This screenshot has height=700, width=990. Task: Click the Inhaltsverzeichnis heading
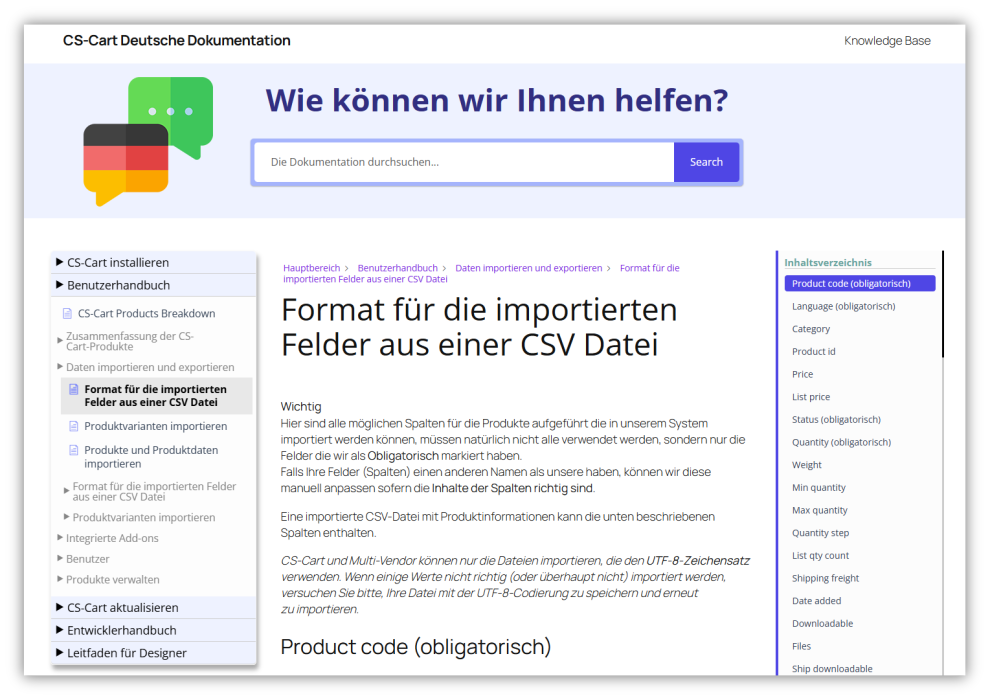tap(828, 263)
